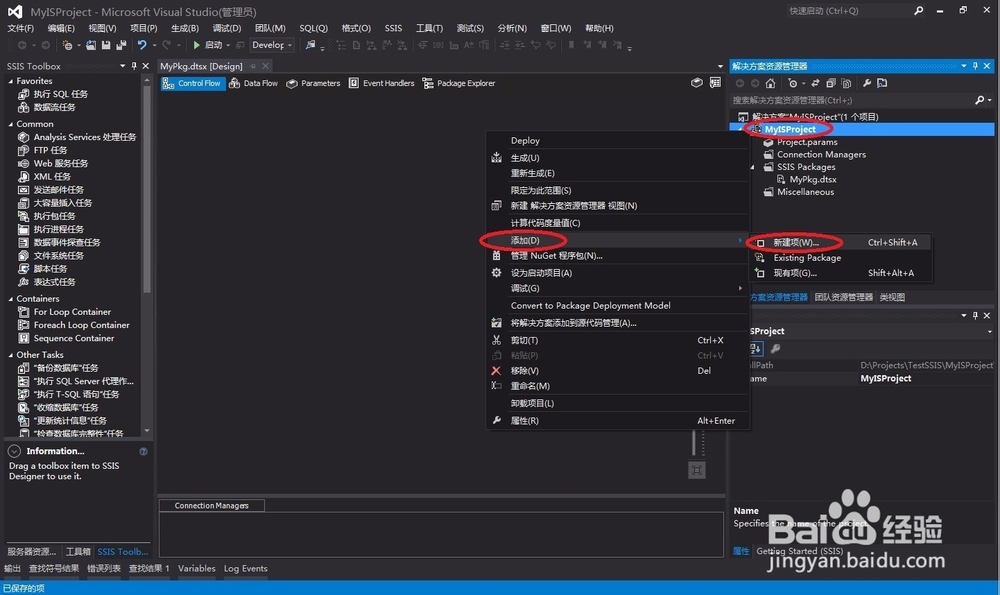The width and height of the screenshot is (1000, 595).
Task: Click the magnifier in Solution Explorer search box
Action: coord(980,100)
